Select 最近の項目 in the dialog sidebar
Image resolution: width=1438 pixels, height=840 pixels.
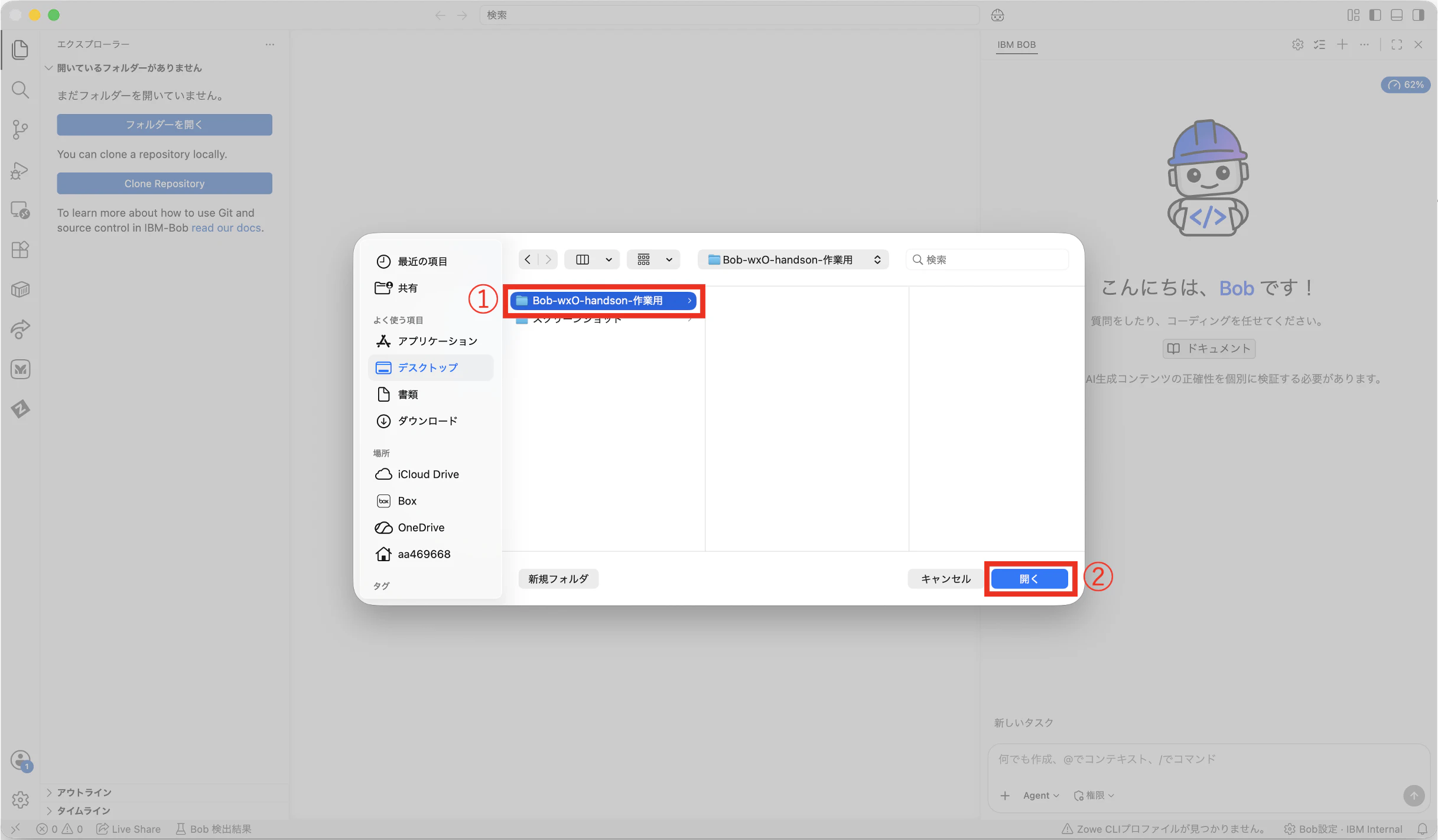431,261
